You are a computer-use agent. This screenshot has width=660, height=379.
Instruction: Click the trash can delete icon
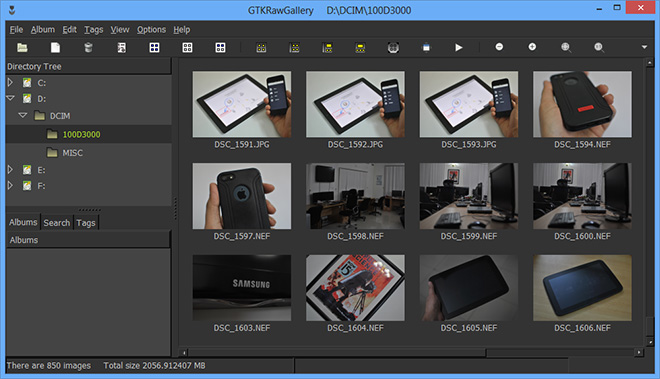coord(88,48)
